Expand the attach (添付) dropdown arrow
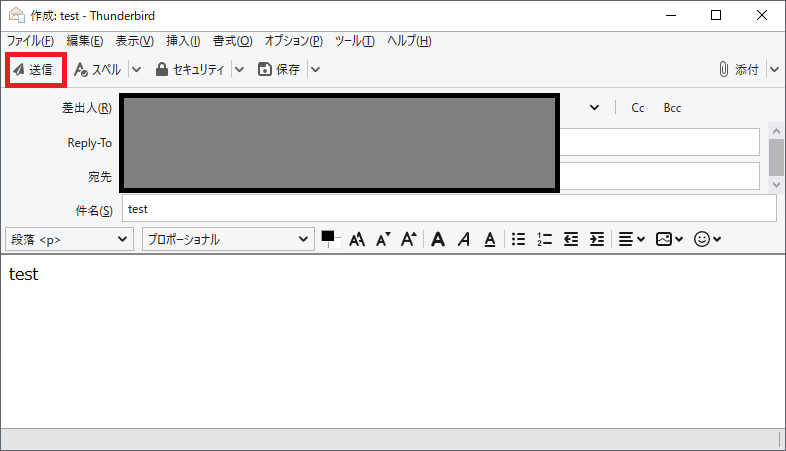 [774, 70]
